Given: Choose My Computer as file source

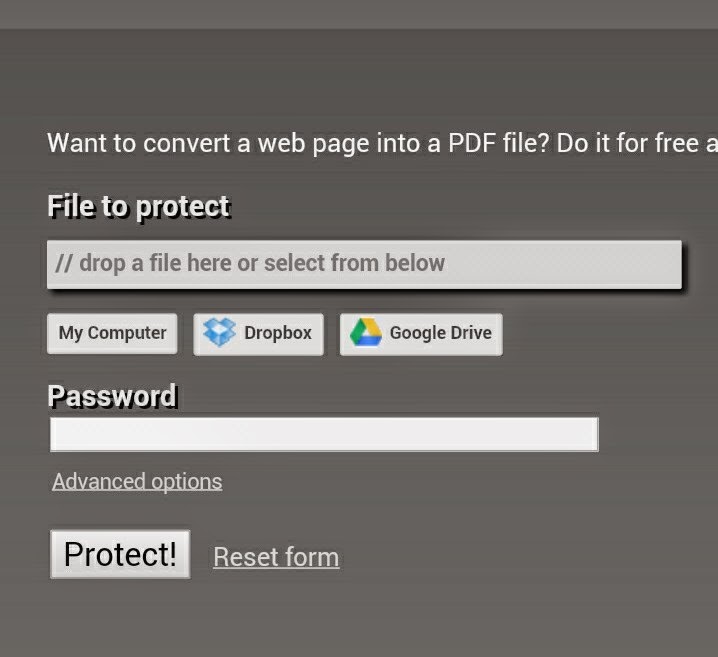Looking at the screenshot, I should [x=112, y=334].
